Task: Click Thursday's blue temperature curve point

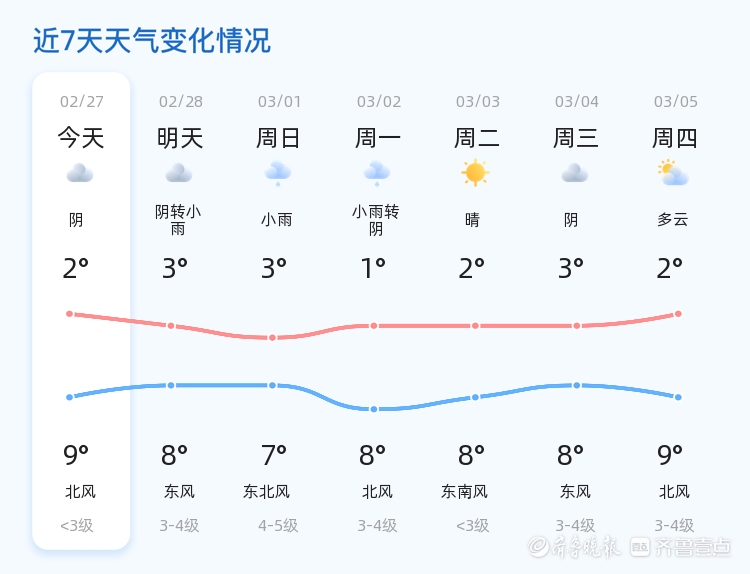Action: (x=678, y=397)
